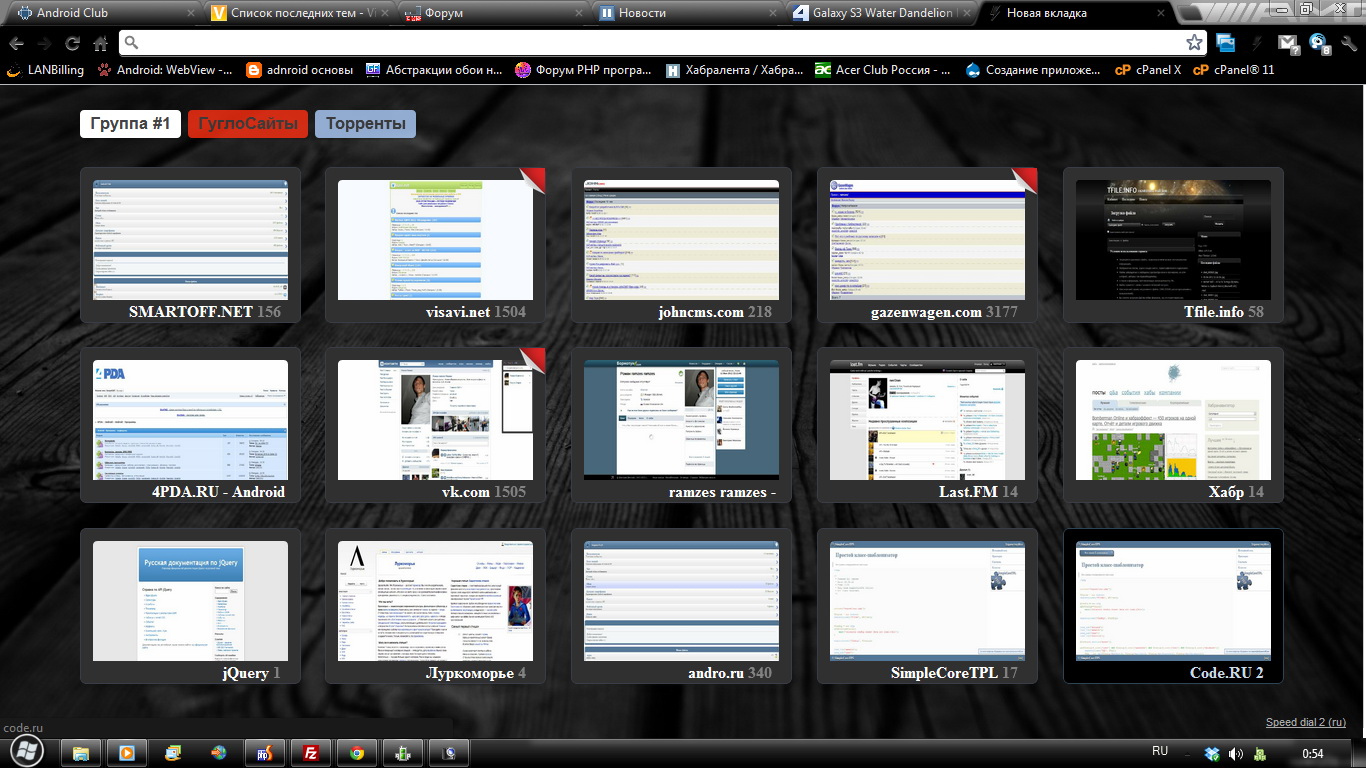
Task: Open the Tfile.info speed dial thumbnail
Action: [1173, 240]
